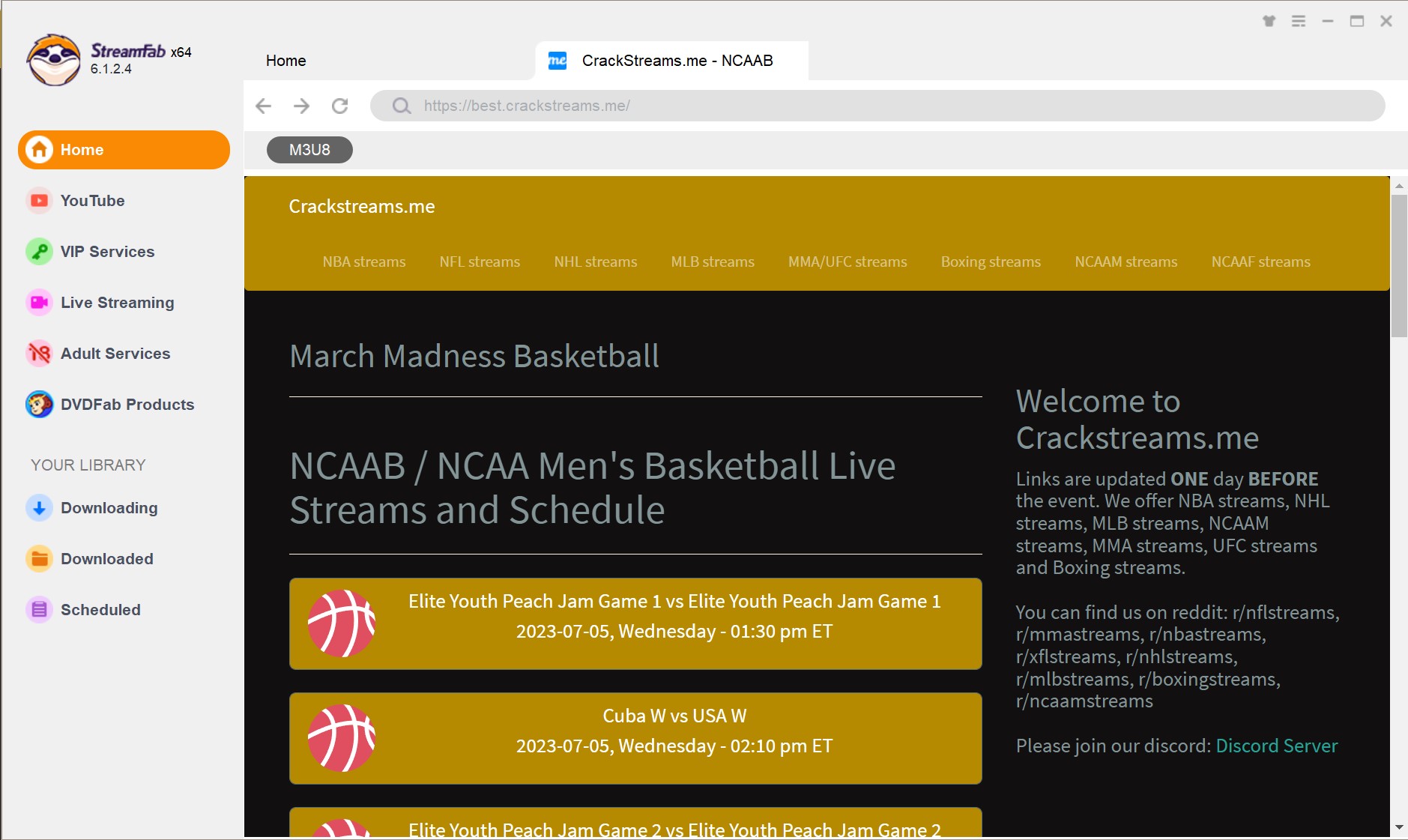This screenshot has height=840, width=1408.
Task: Click basketball icon for Peach Jam Game 1
Action: [x=342, y=623]
